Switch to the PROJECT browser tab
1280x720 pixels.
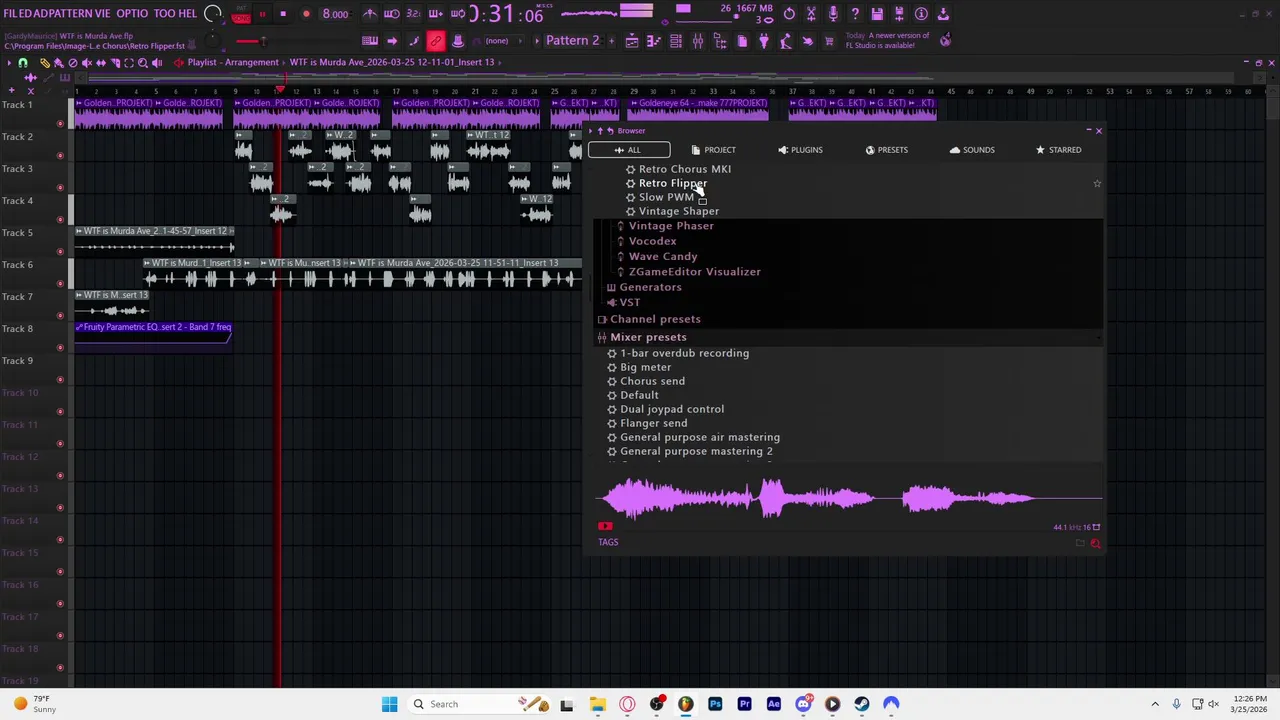(713, 150)
